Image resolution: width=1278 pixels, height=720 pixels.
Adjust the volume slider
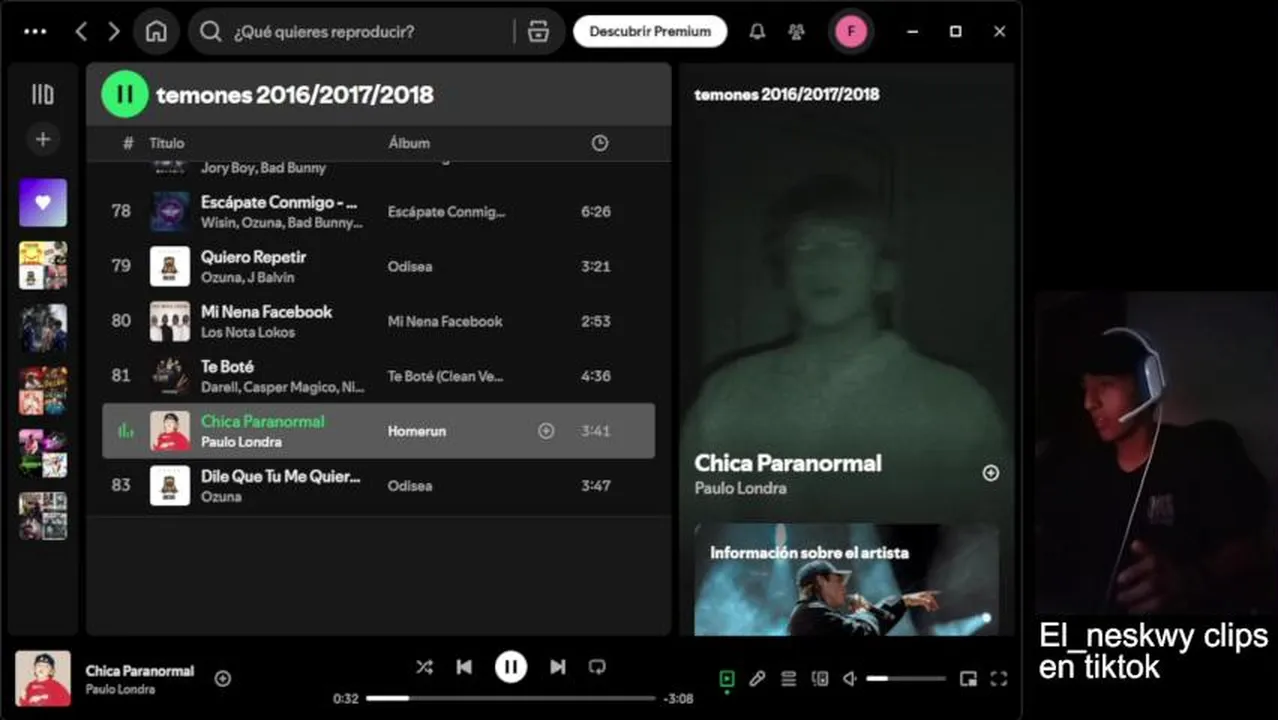click(x=906, y=679)
